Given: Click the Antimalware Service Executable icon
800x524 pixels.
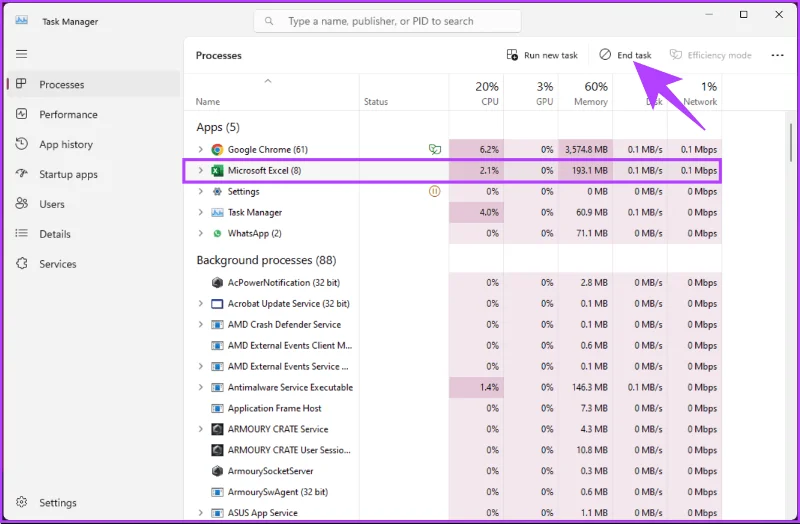Looking at the screenshot, I should [x=217, y=387].
